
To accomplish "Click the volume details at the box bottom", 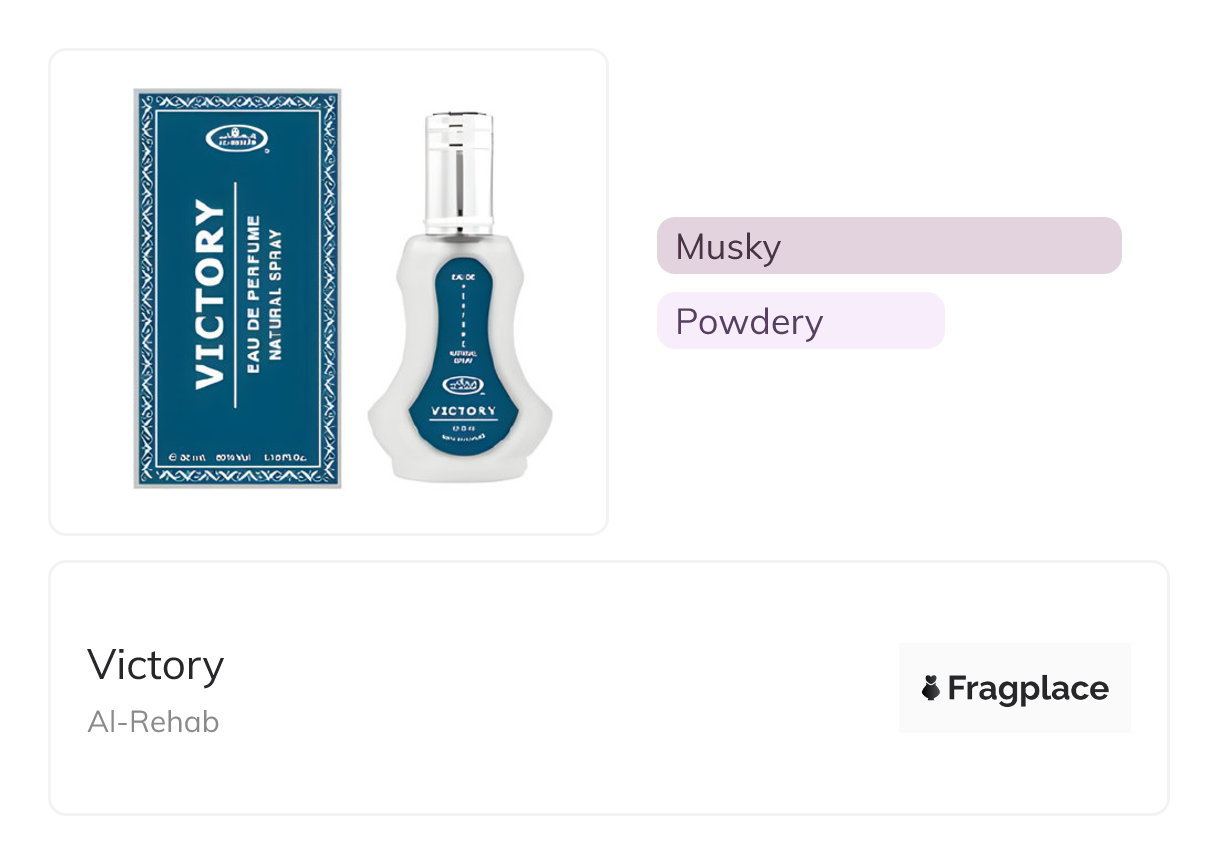I will coord(237,457).
